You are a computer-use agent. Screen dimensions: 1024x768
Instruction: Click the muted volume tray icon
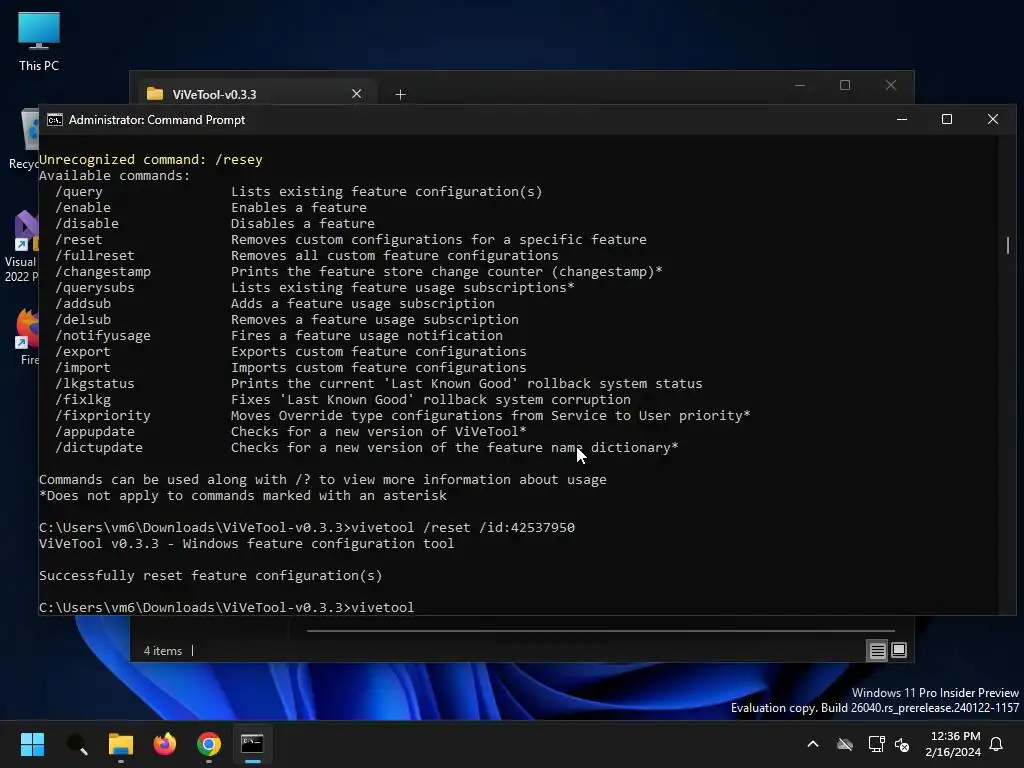[x=902, y=744]
